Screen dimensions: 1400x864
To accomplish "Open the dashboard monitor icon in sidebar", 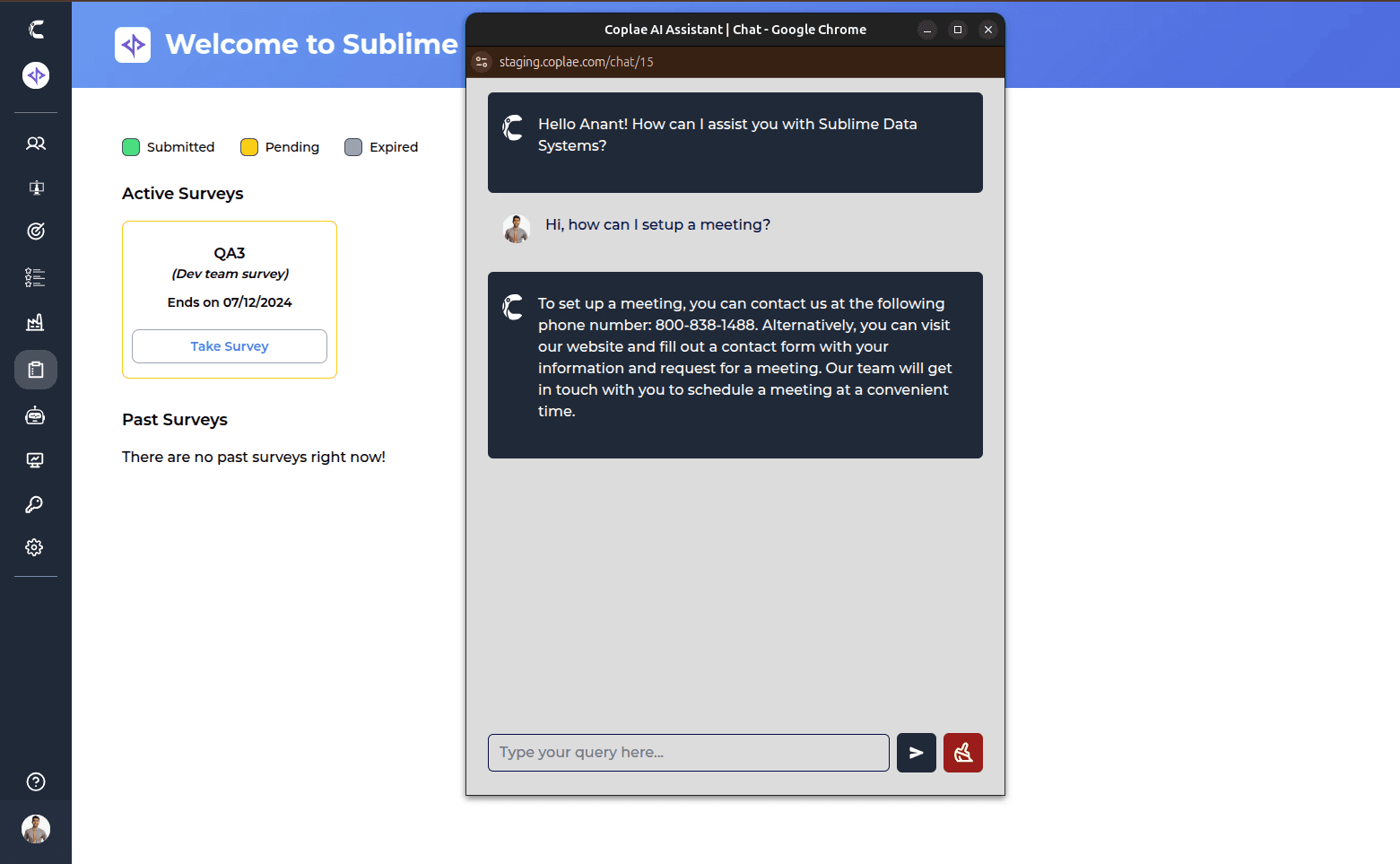I will click(36, 460).
